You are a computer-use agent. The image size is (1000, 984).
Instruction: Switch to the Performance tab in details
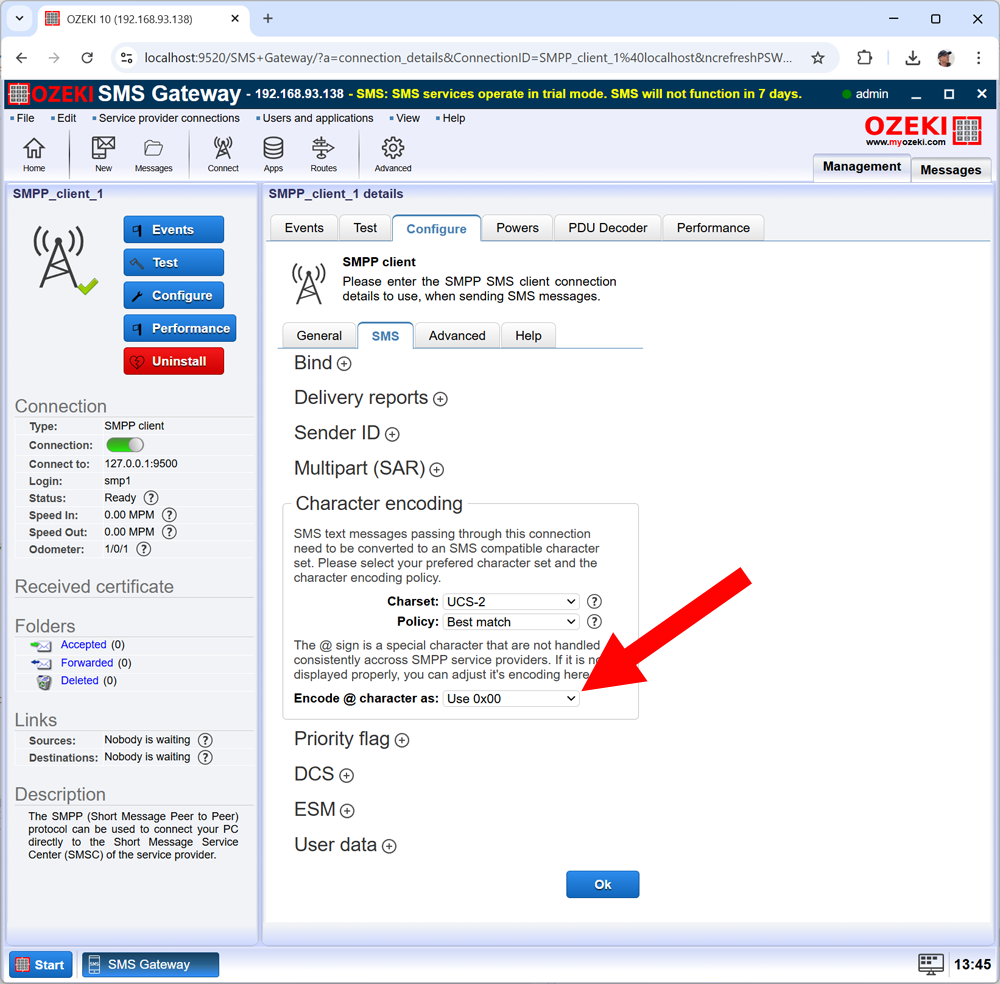(713, 228)
